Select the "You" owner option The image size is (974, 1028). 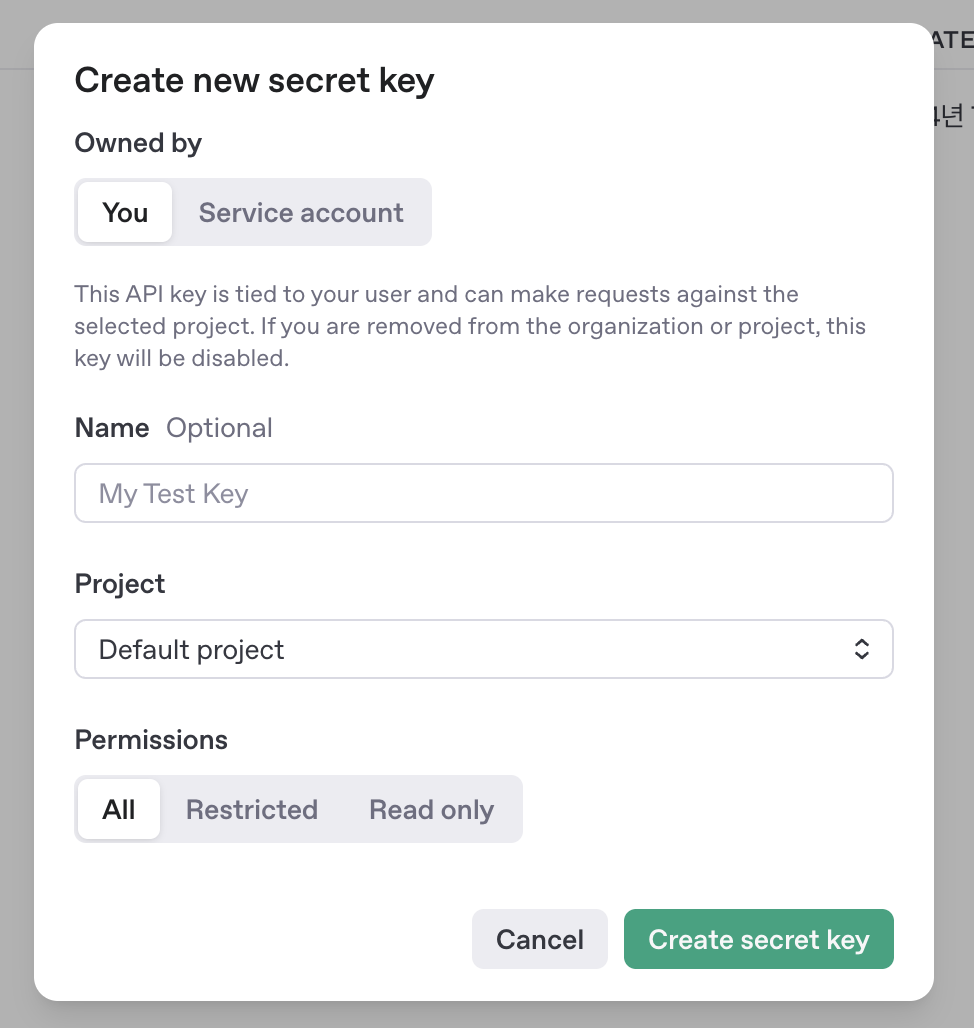(x=125, y=212)
